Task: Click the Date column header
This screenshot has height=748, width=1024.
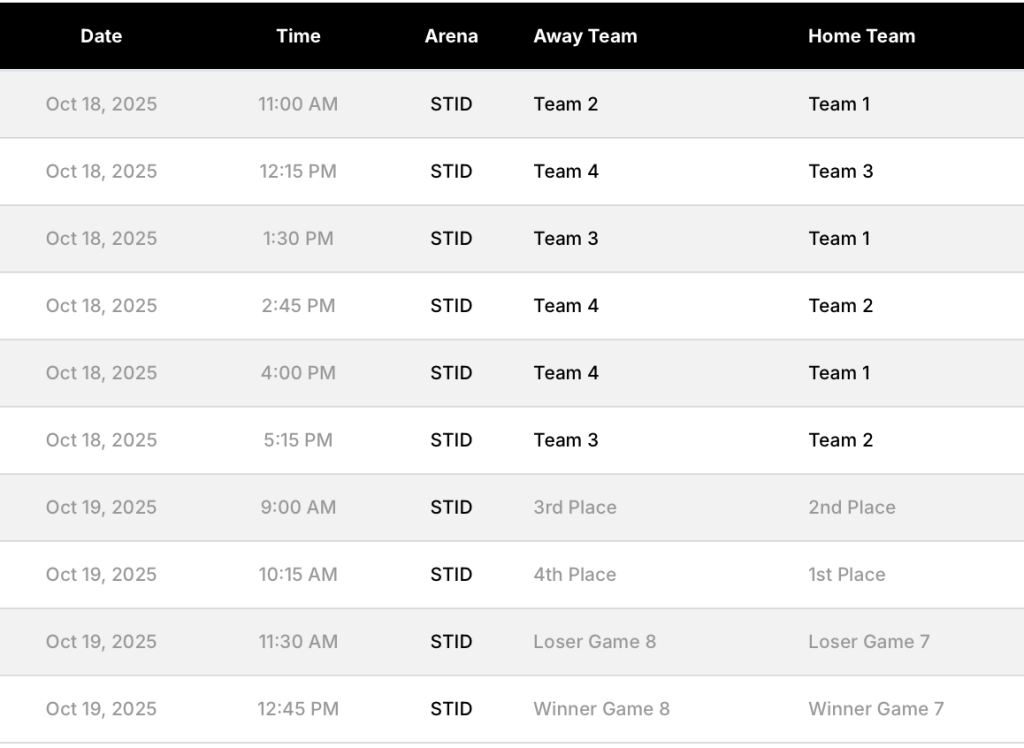Action: pos(101,36)
